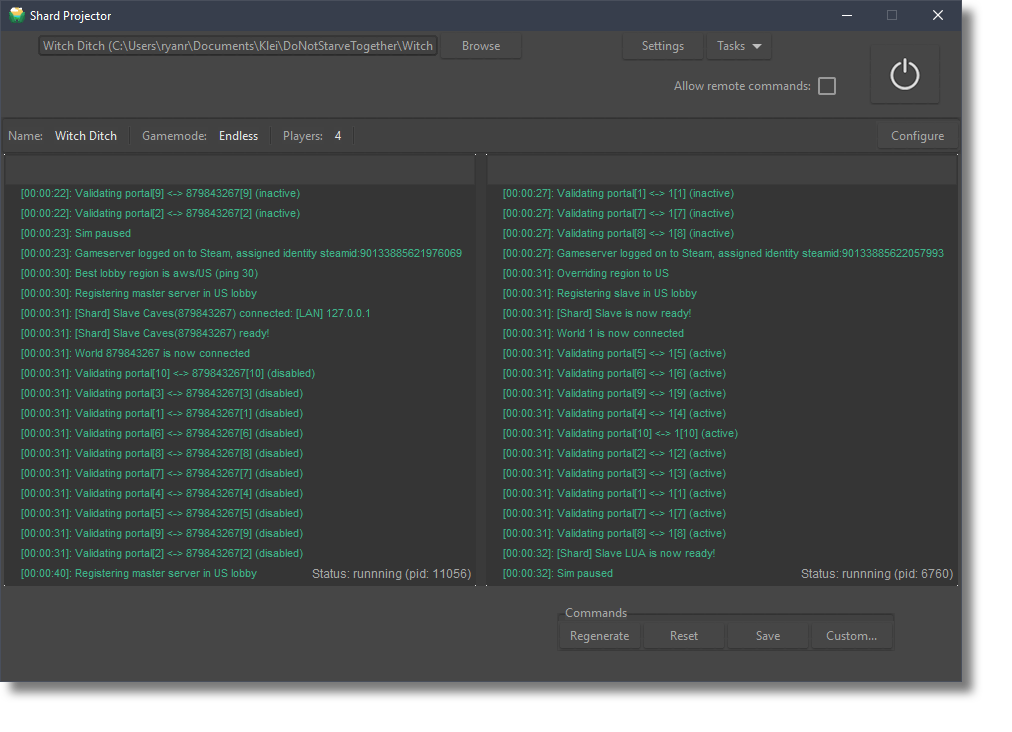This screenshot has height=732, width=1012.
Task: Click log line '[Shard] Slave Caves(879843267) ready!'
Action: click(145, 333)
